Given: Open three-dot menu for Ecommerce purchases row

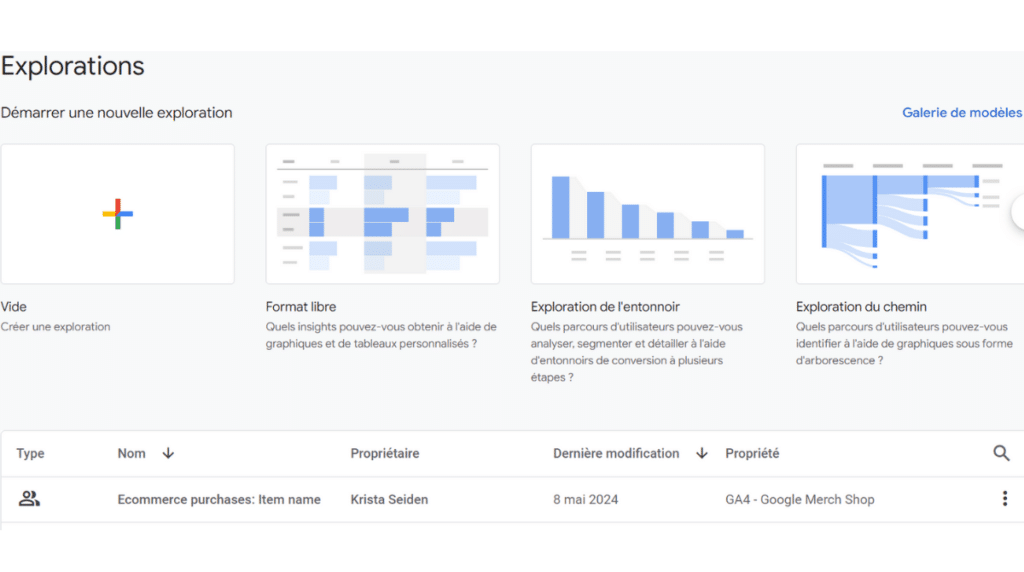Looking at the screenshot, I should tap(1004, 499).
